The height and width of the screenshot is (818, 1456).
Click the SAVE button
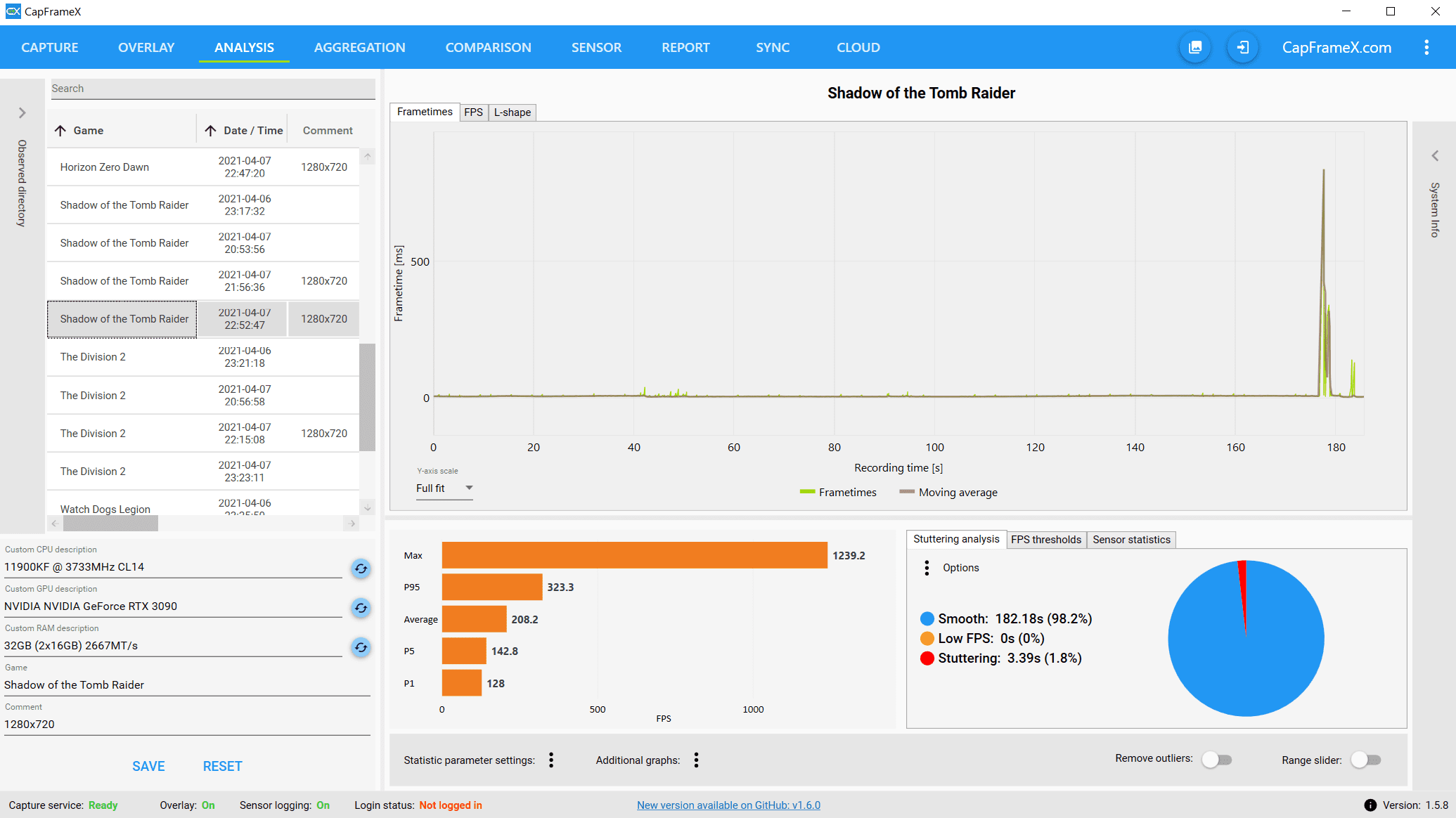(148, 766)
